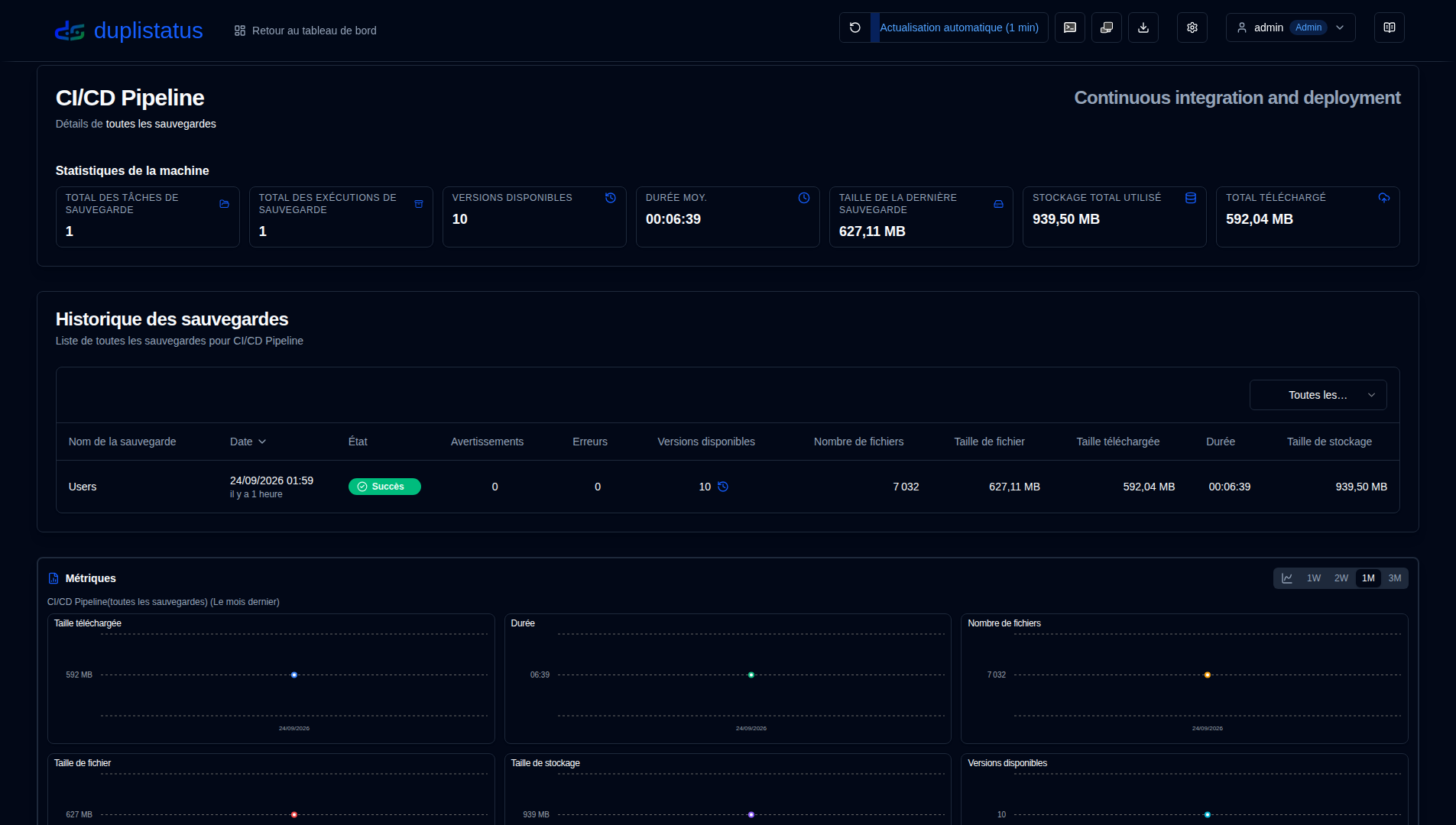The image size is (1456, 825).
Task: Select the 1W time range
Action: [x=1314, y=578]
